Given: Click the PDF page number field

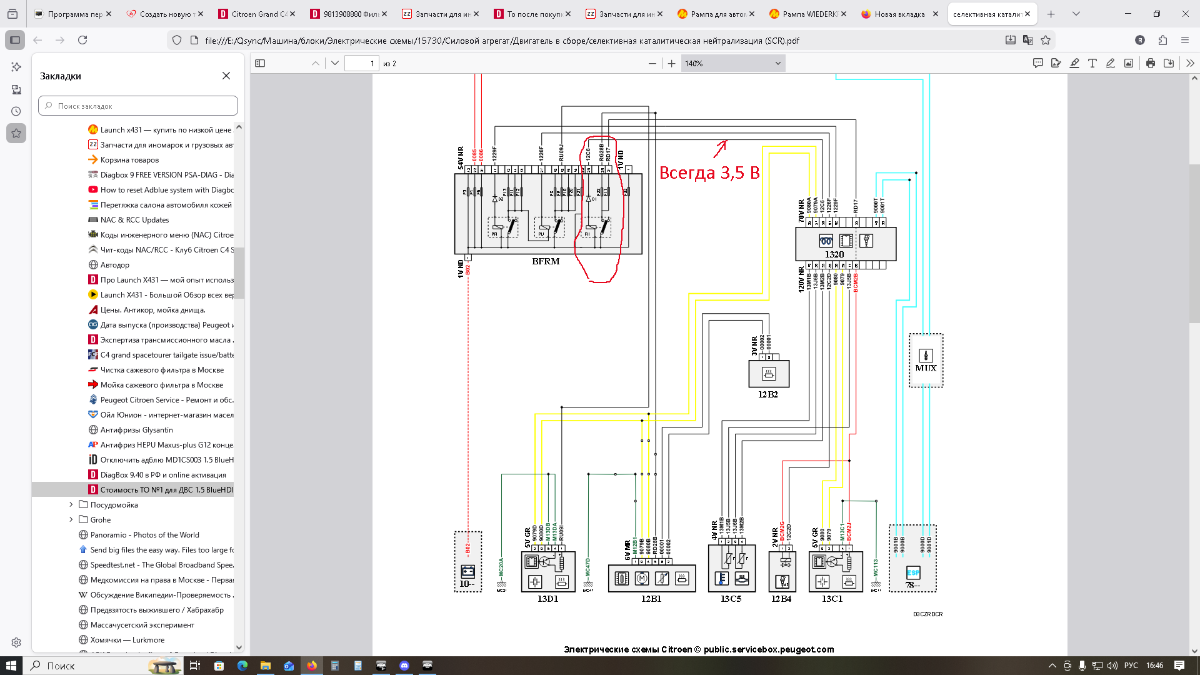Looking at the screenshot, I should [x=360, y=63].
